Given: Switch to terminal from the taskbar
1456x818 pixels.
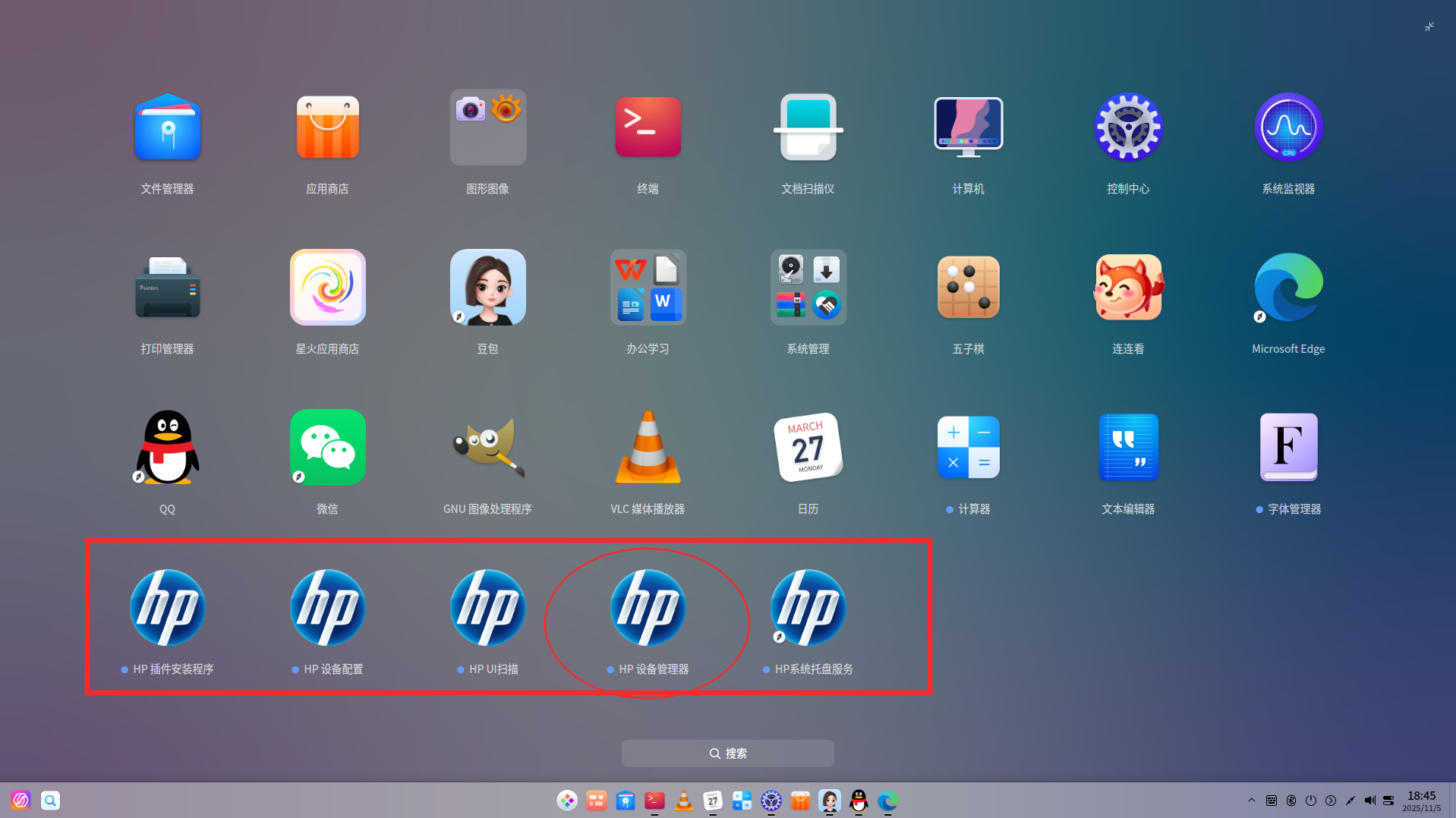Looking at the screenshot, I should coord(654,801).
